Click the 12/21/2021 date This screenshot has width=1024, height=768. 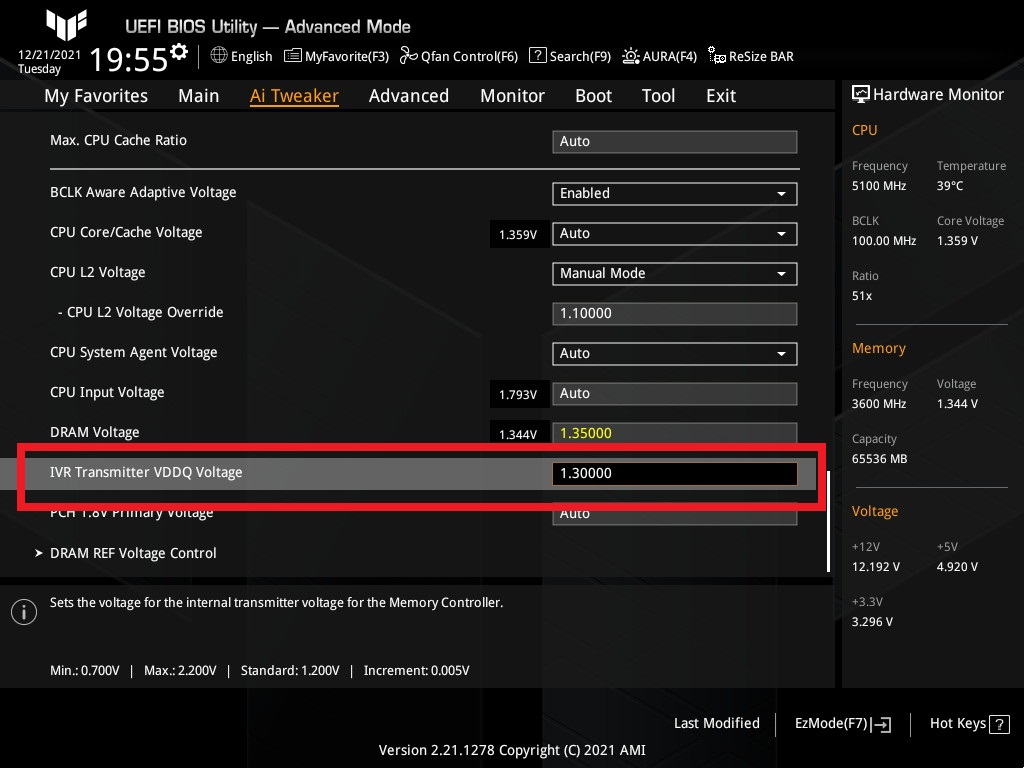(x=50, y=55)
